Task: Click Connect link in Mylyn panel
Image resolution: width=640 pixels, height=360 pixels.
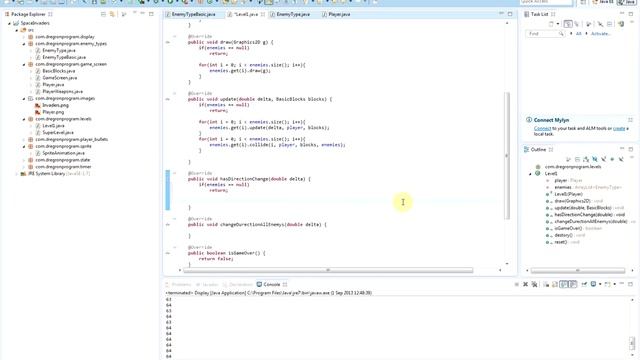Action: [x=542, y=129]
